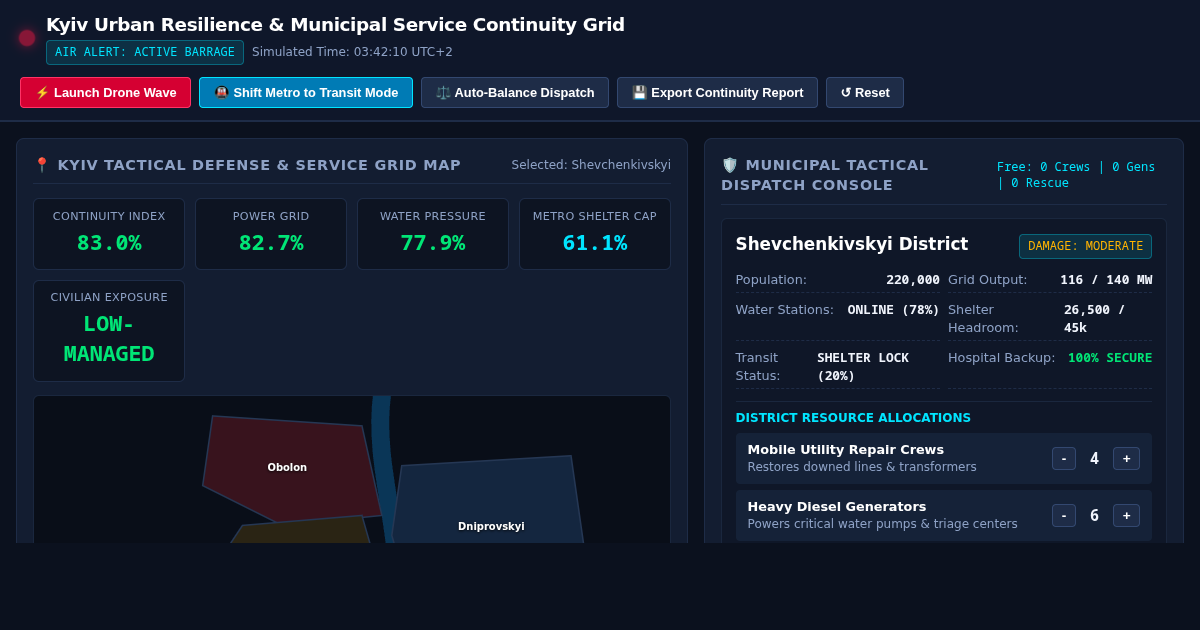Viewport: 1200px width, 630px height.
Task: Click the Free crews, gens, rescue summary
Action: (1076, 175)
